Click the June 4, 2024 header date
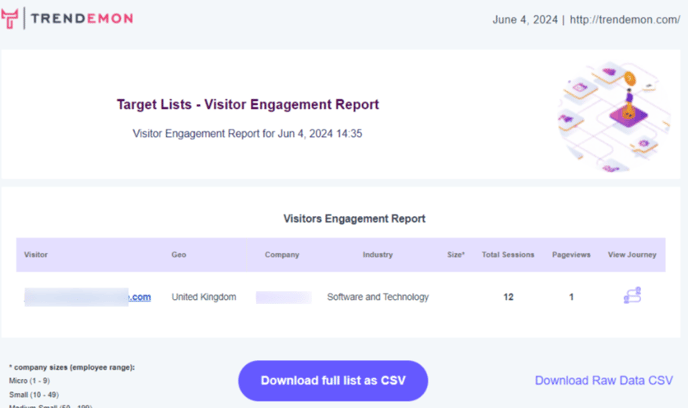Image resolution: width=688 pixels, height=408 pixels. click(525, 20)
